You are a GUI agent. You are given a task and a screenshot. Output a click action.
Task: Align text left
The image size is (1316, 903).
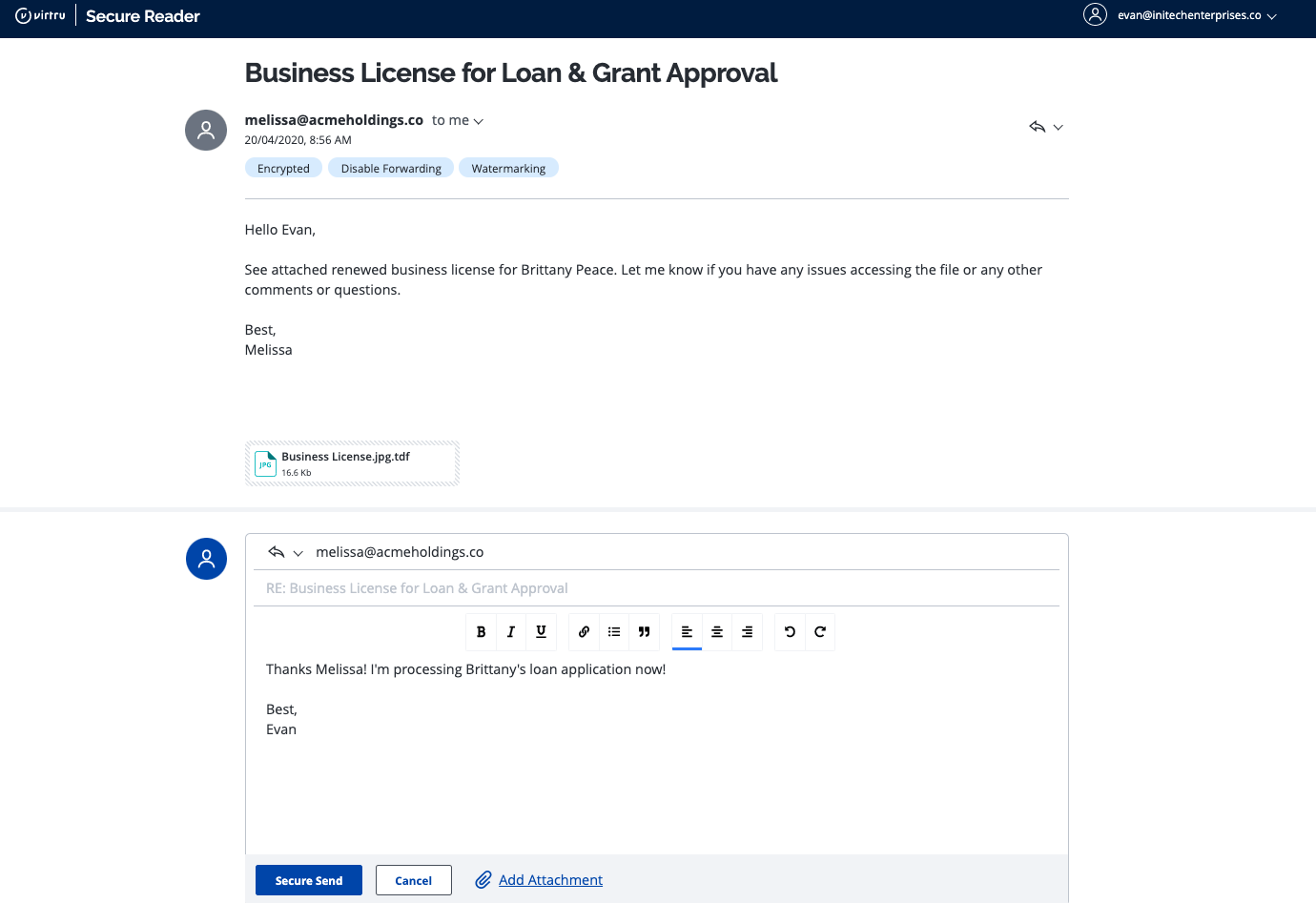click(687, 631)
